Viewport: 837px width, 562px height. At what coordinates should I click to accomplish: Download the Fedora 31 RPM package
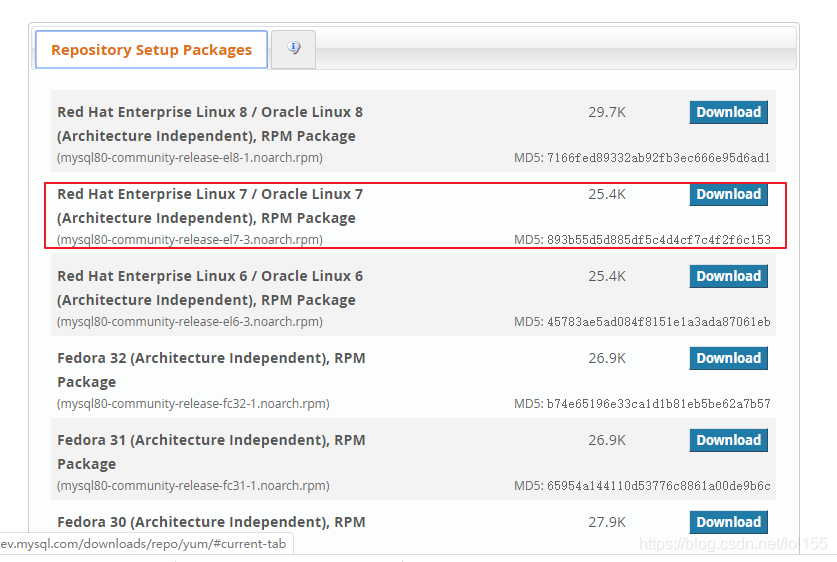729,440
